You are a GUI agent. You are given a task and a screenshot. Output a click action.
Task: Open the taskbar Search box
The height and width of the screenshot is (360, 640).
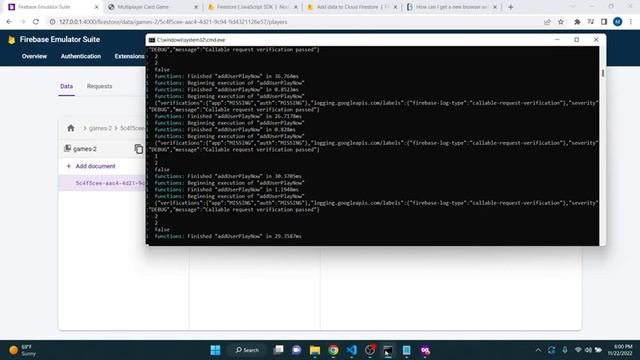[x=247, y=350]
